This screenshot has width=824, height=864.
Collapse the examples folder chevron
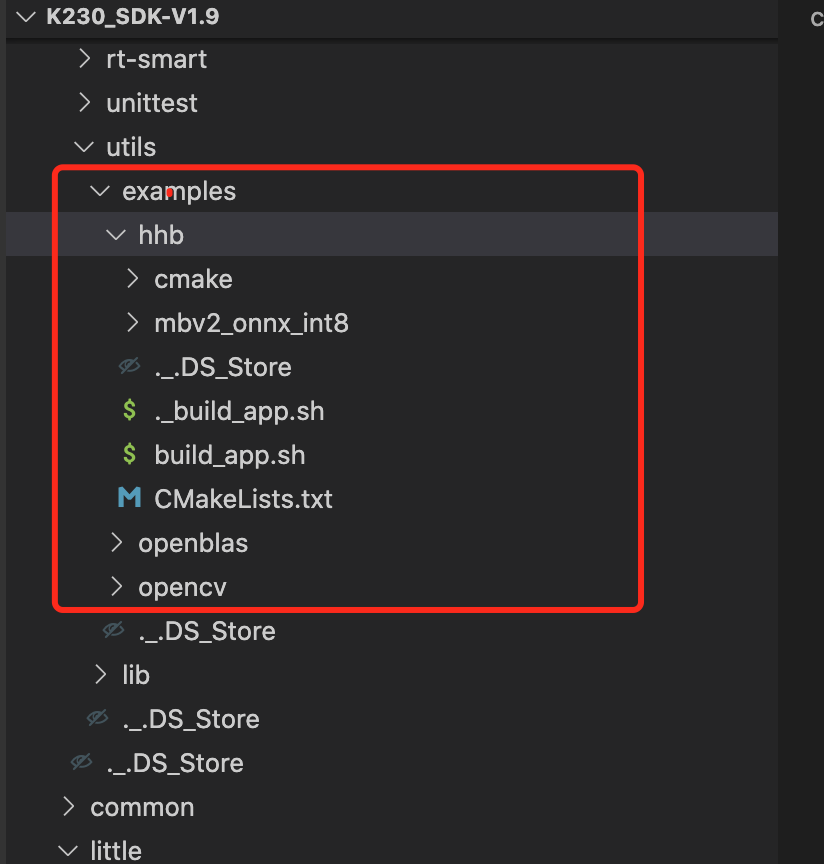(100, 191)
